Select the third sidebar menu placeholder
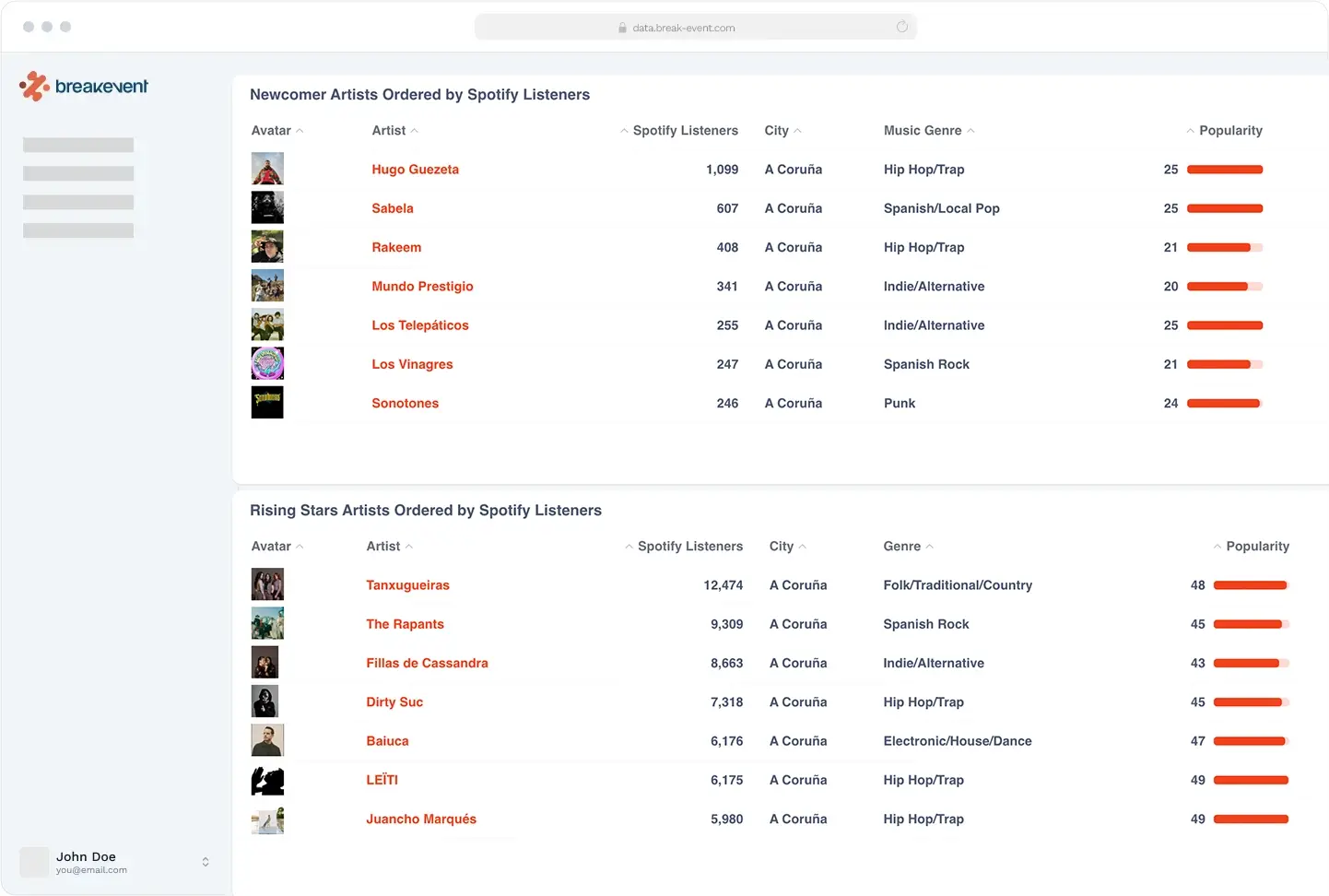The width and height of the screenshot is (1329, 896). (78, 202)
